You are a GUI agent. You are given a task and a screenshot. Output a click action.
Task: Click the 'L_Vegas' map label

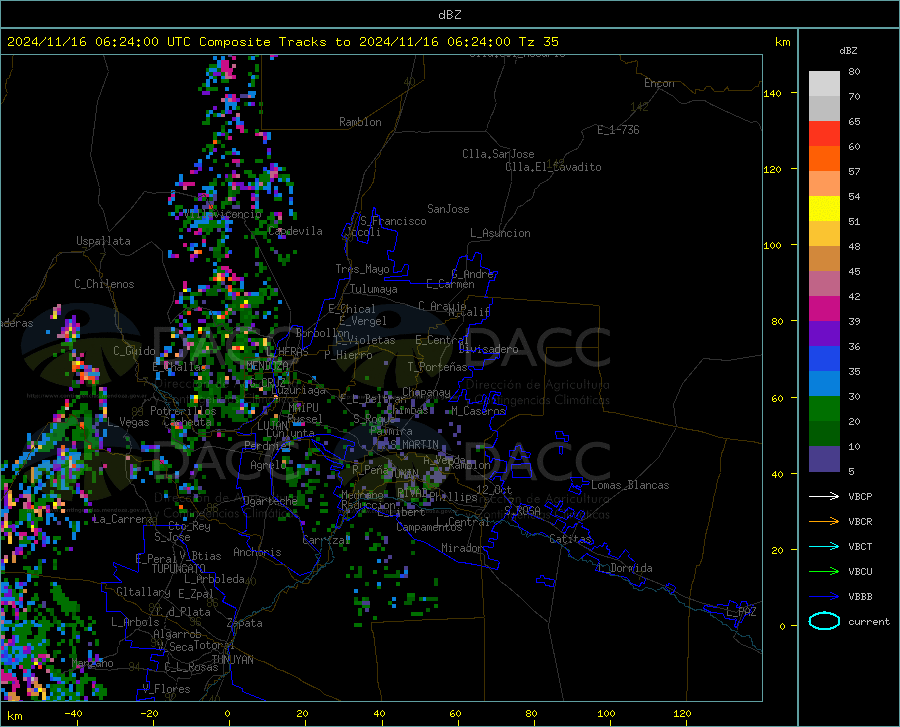point(128,422)
